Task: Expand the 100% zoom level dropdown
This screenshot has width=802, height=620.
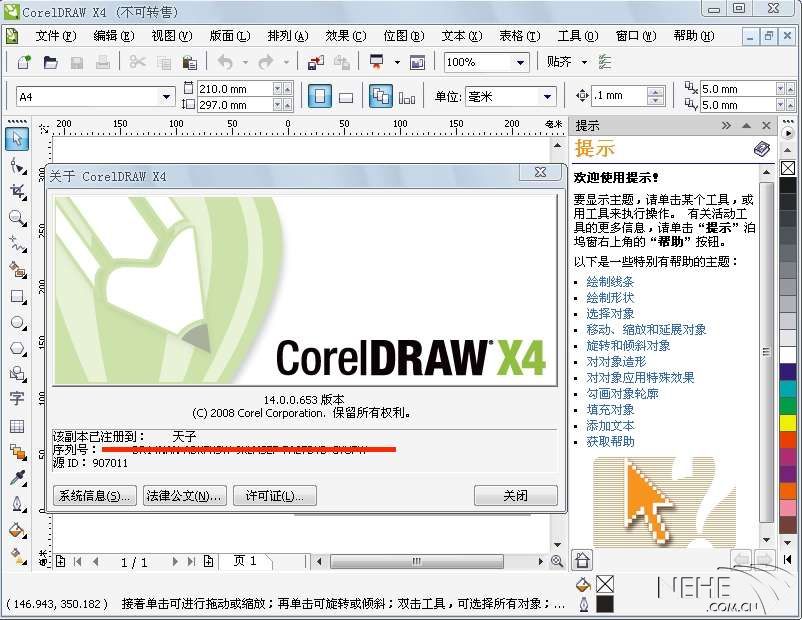Action: (x=520, y=62)
